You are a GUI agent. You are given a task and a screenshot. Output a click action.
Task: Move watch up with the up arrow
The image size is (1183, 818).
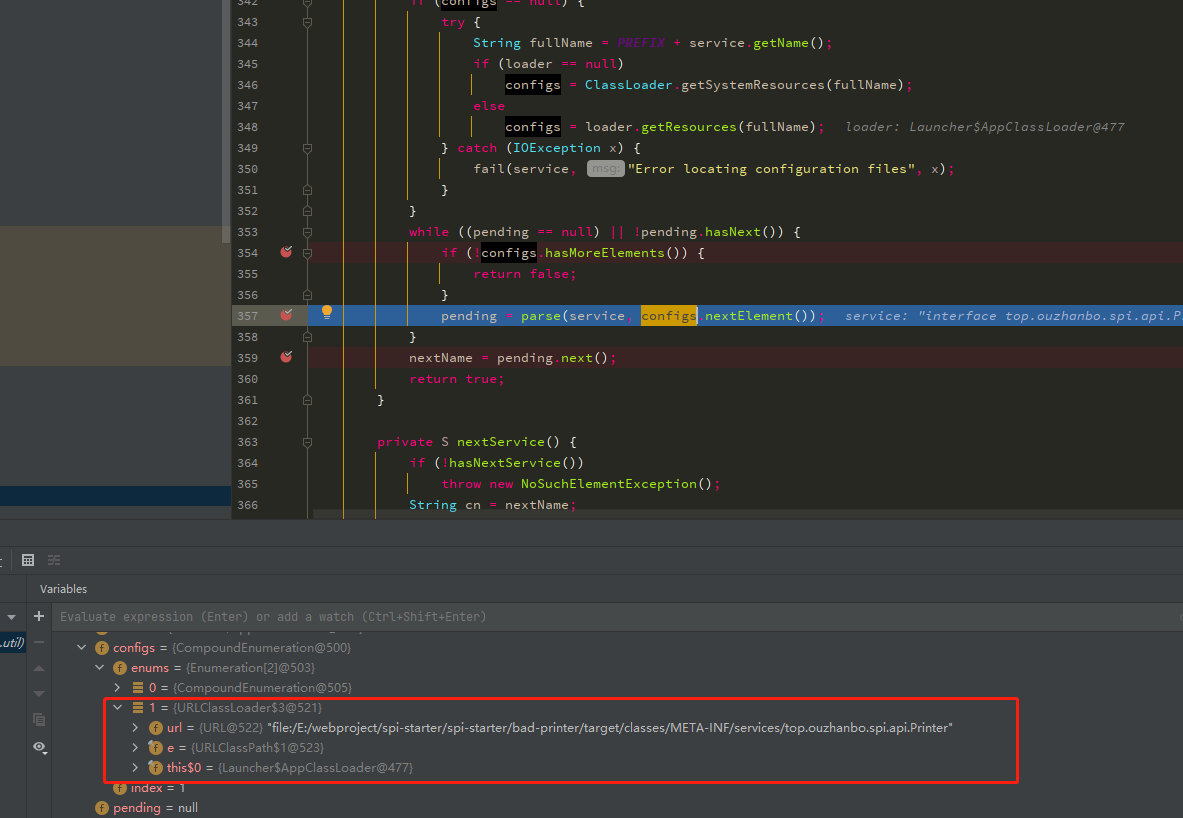click(x=39, y=668)
